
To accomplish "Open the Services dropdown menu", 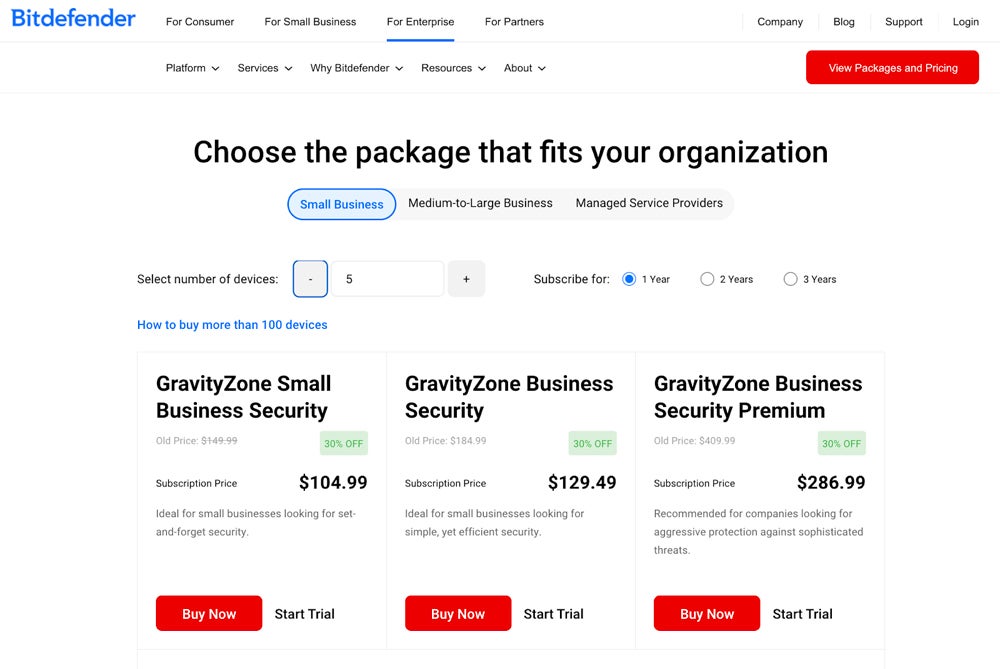I will tap(265, 68).
